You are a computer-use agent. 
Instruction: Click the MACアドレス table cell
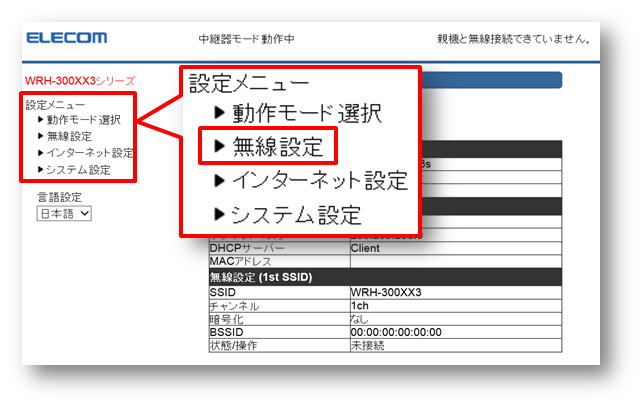[280, 261]
